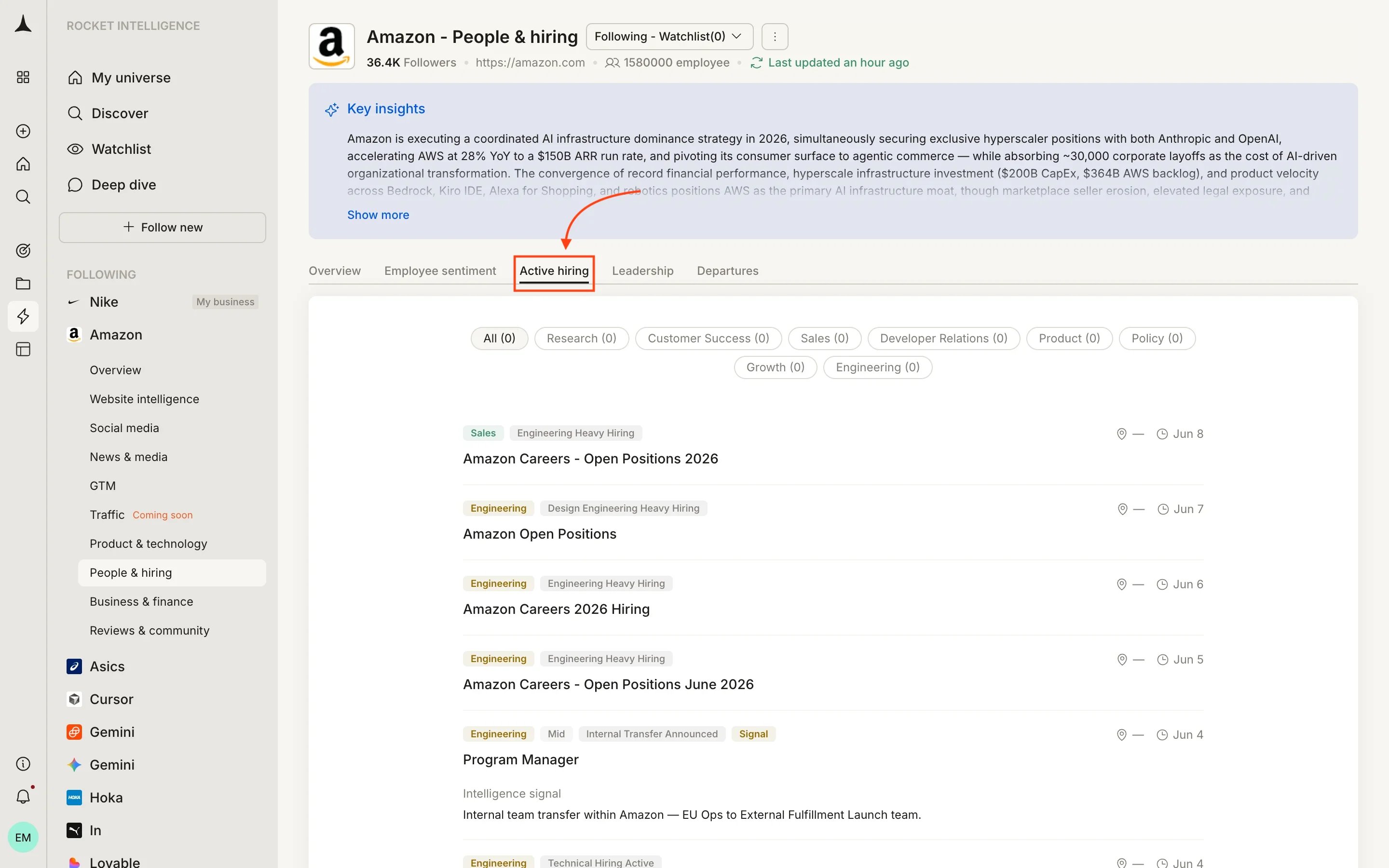The height and width of the screenshot is (868, 1389).
Task: Filter by Sales (0) chip
Action: [x=825, y=339]
